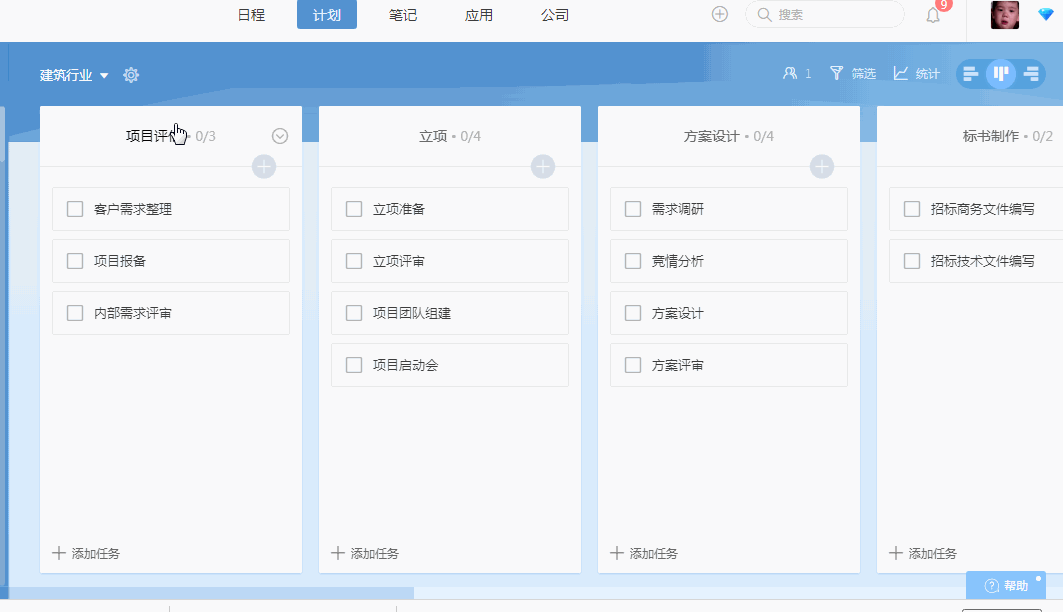Click the notification bell icon

[x=934, y=15]
